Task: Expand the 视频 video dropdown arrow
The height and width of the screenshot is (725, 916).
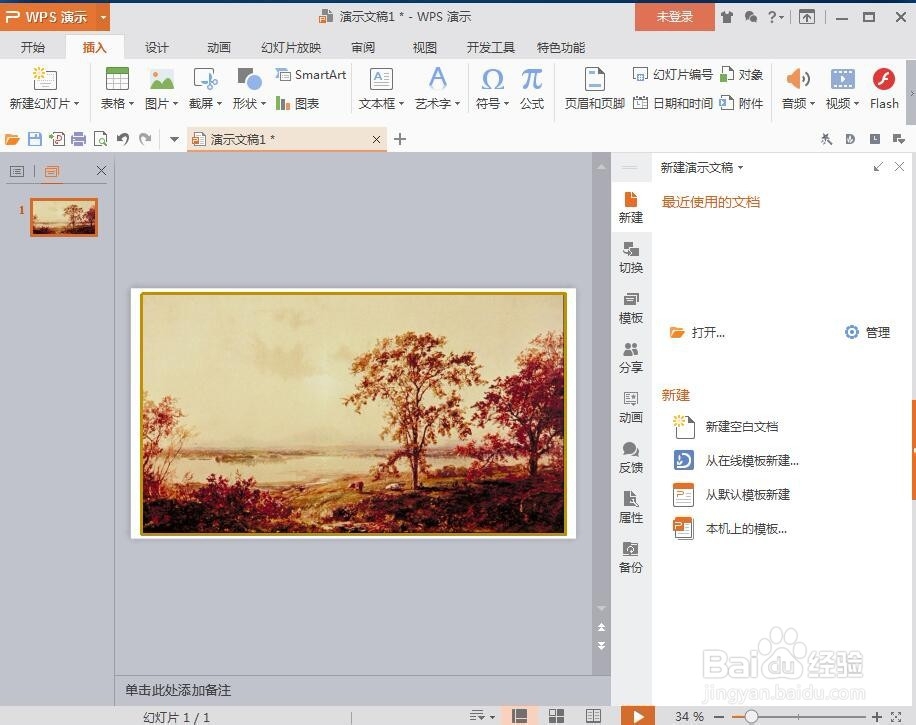Action: click(x=856, y=104)
